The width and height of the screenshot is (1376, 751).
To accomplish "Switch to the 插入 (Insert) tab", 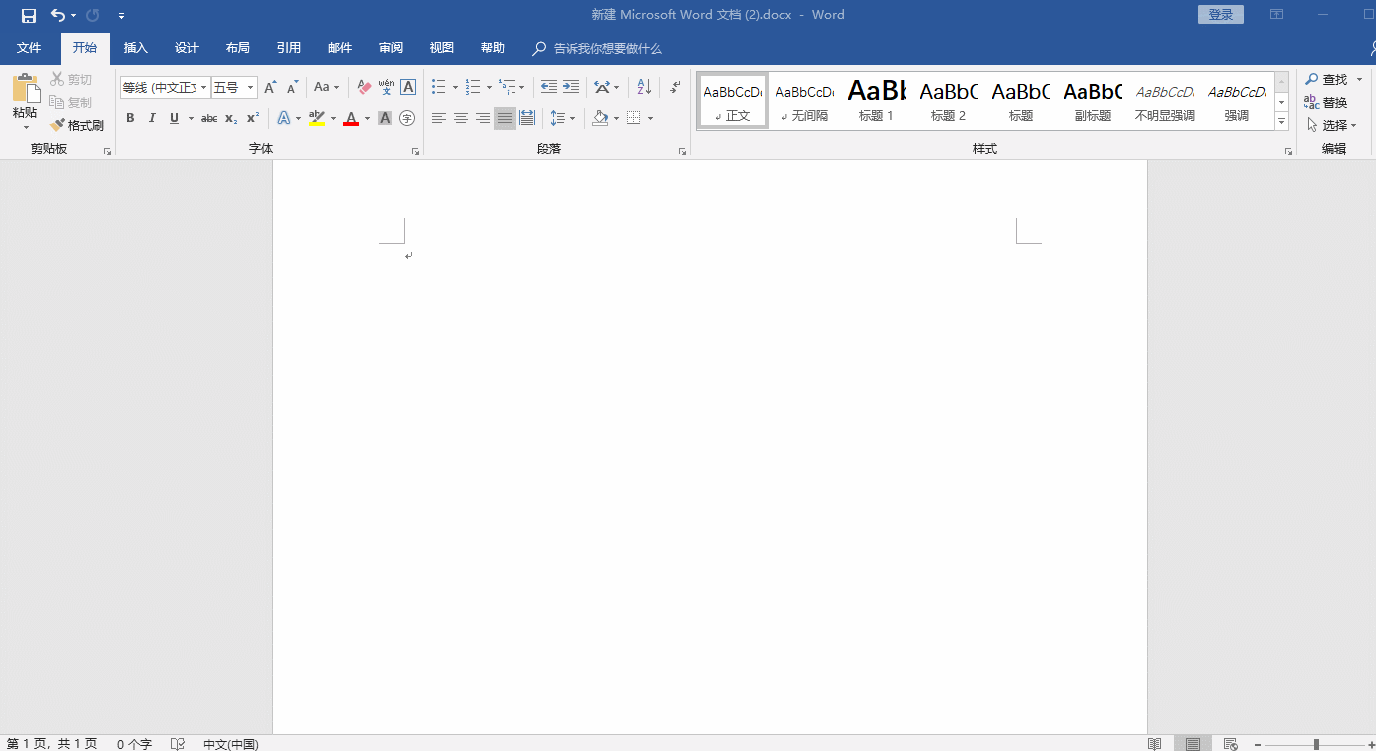I will [x=135, y=48].
